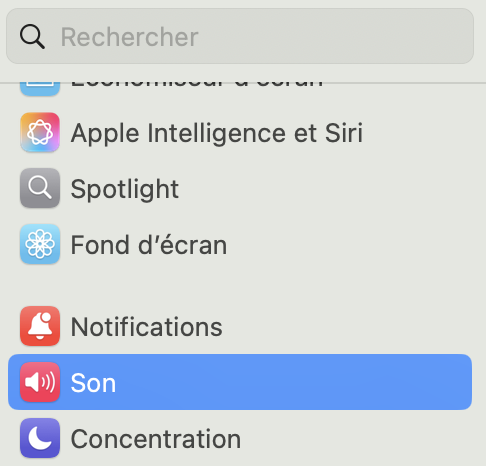Click blank space right of Notifications label

[347, 326]
